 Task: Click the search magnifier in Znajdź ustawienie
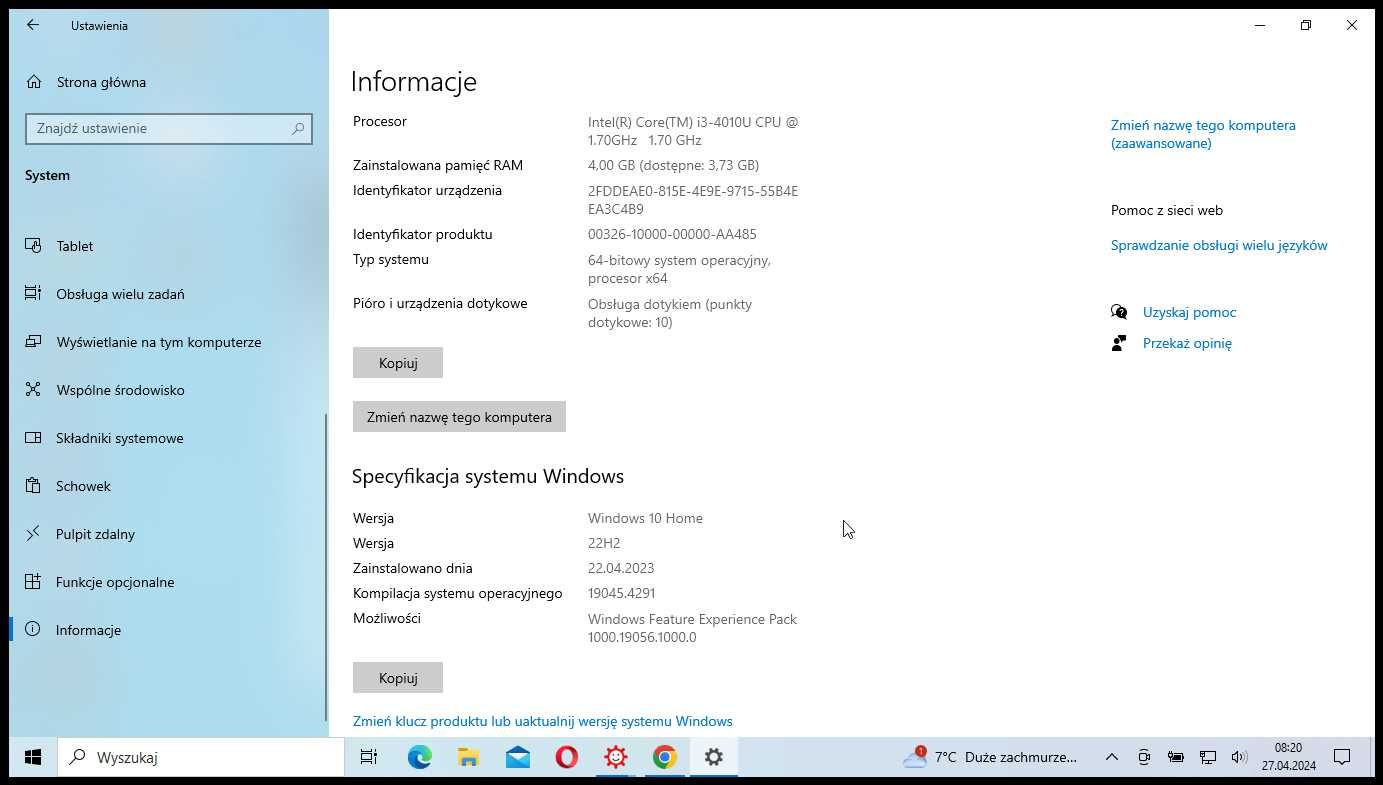(x=297, y=128)
